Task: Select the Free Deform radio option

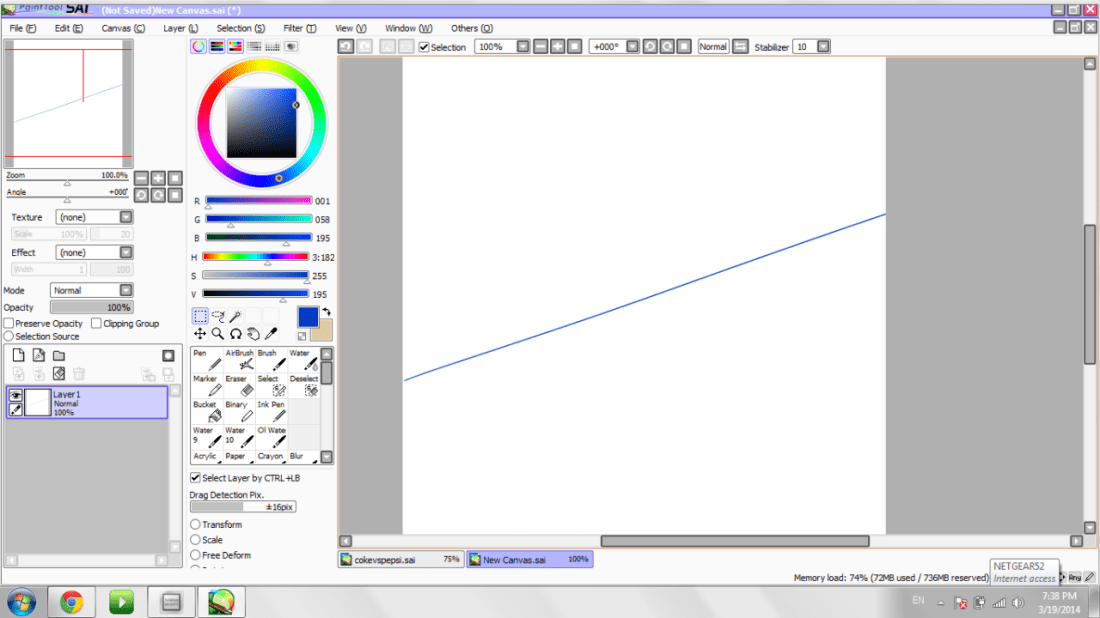Action: point(196,555)
